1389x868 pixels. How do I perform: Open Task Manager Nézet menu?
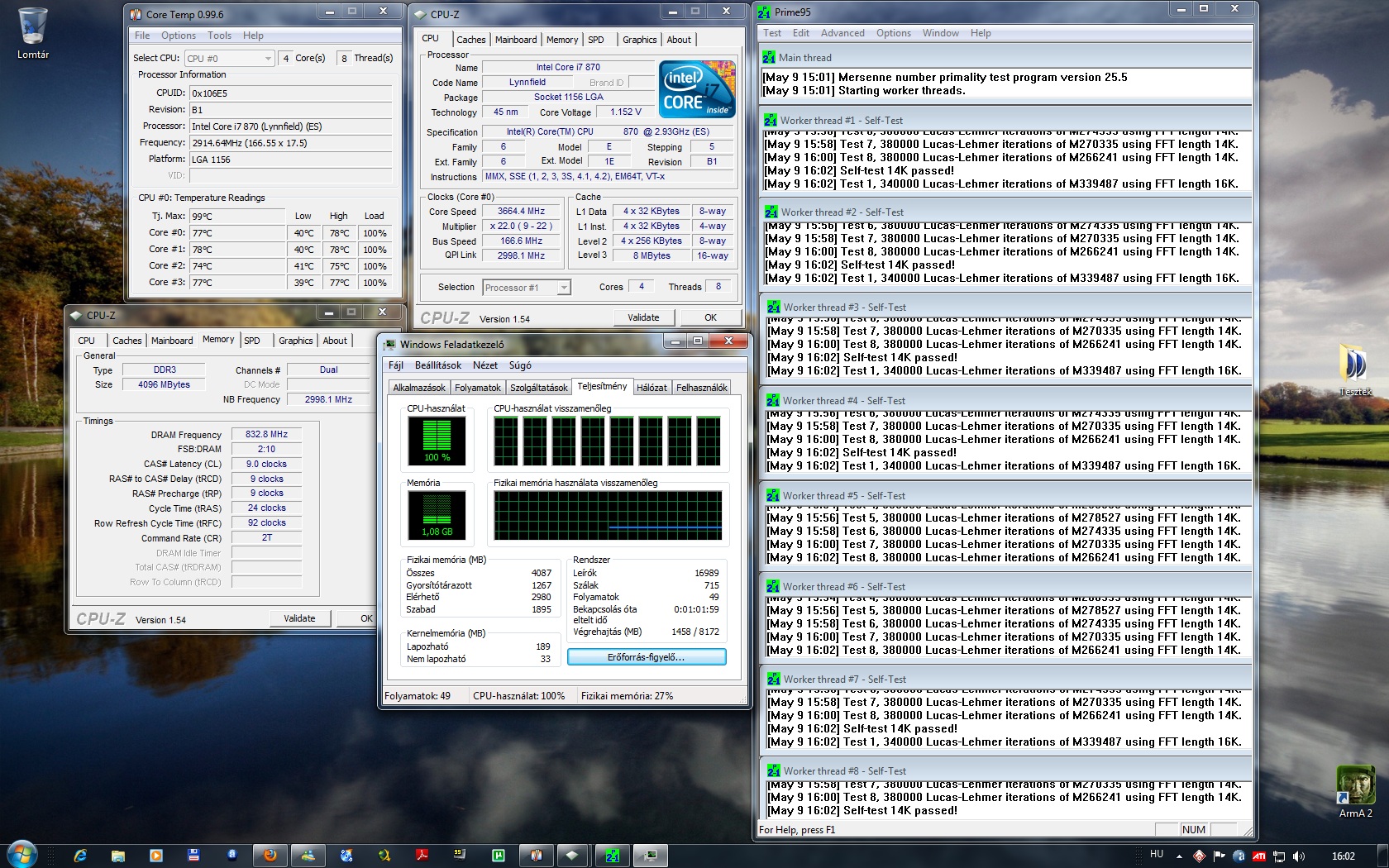(485, 365)
